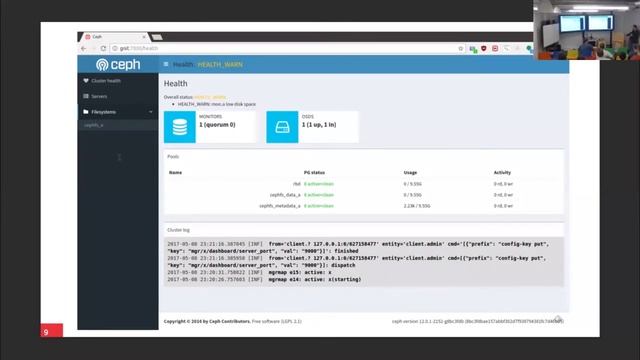Screen dimensions: 640x360
Task: Click the Filesystems folder icon in sidebar
Action: tap(86, 112)
